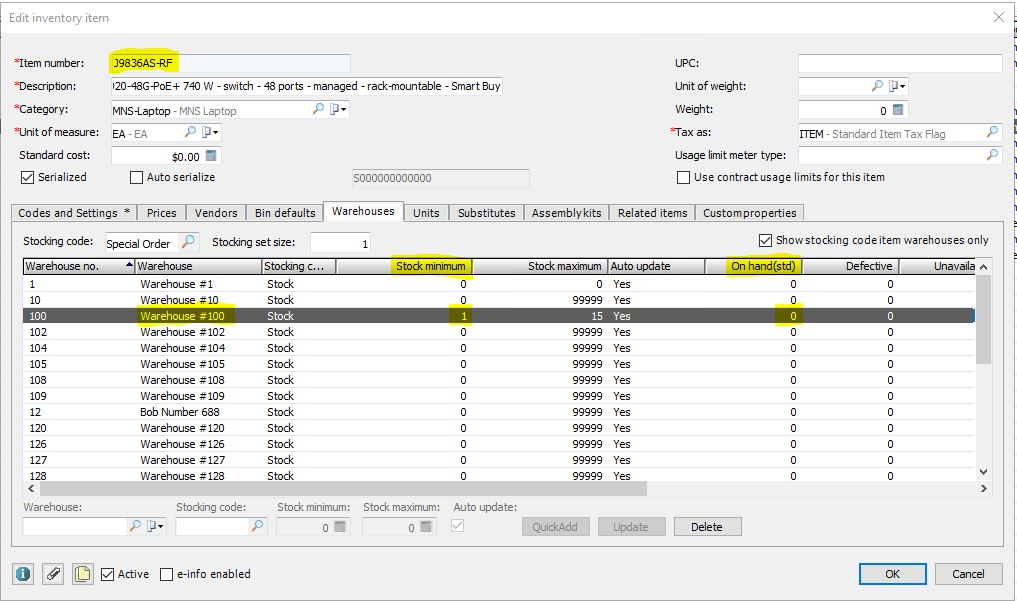Open the Assembly kits tab
This screenshot has height=601, width=1017.
[x=566, y=213]
